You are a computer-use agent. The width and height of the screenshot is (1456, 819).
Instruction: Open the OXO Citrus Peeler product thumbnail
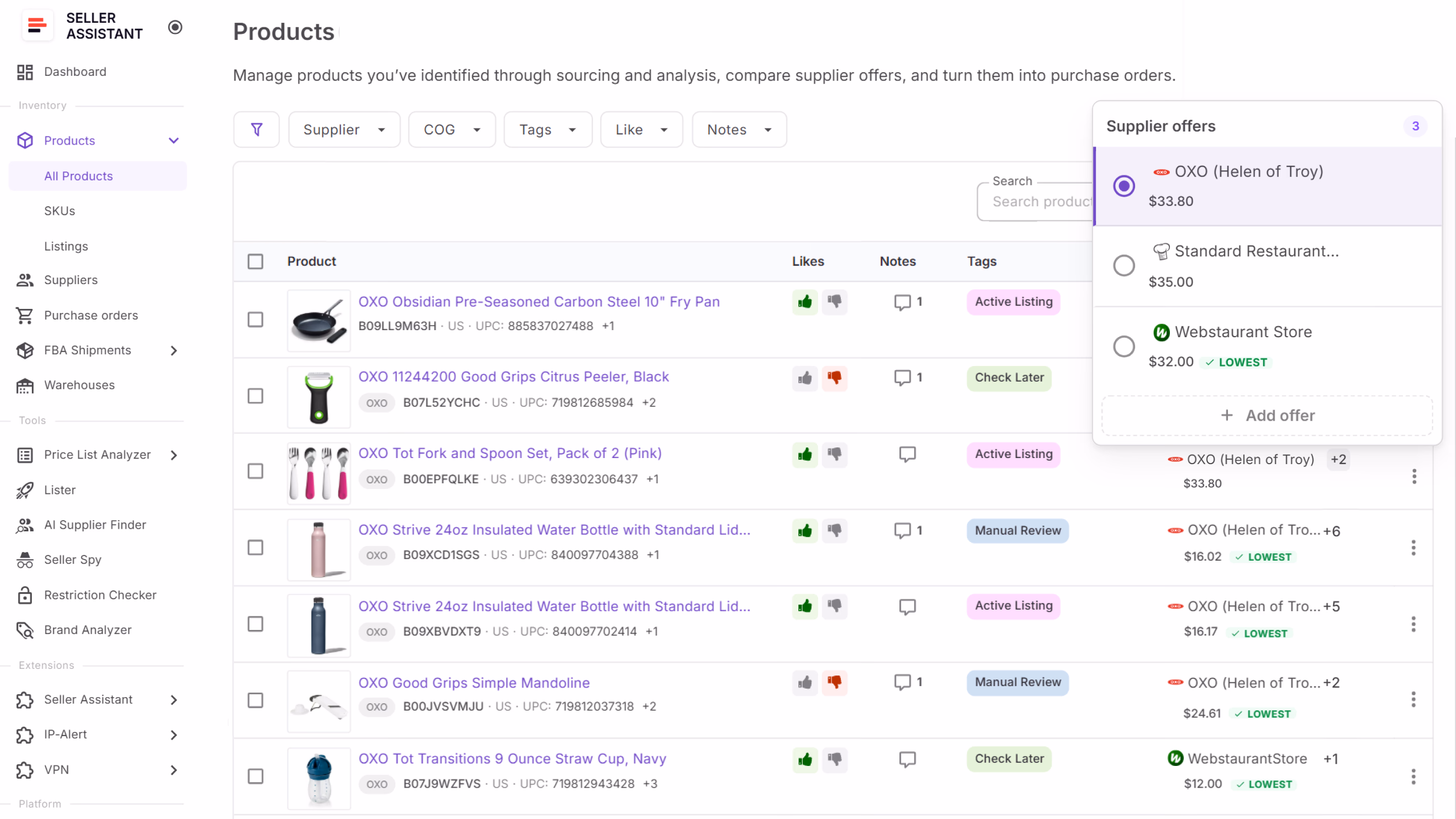(319, 397)
